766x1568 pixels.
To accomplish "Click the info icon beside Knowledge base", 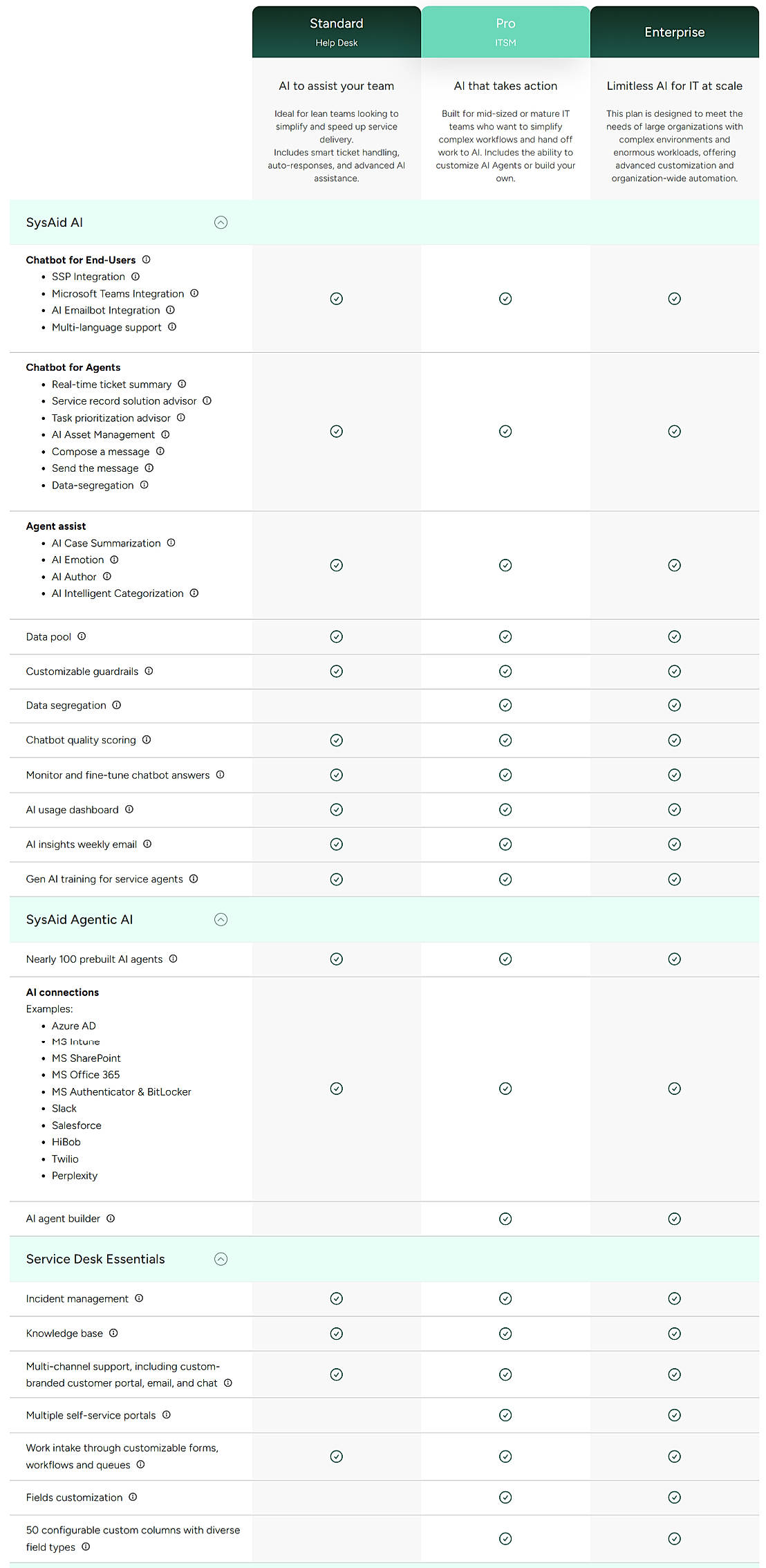I will click(113, 1333).
